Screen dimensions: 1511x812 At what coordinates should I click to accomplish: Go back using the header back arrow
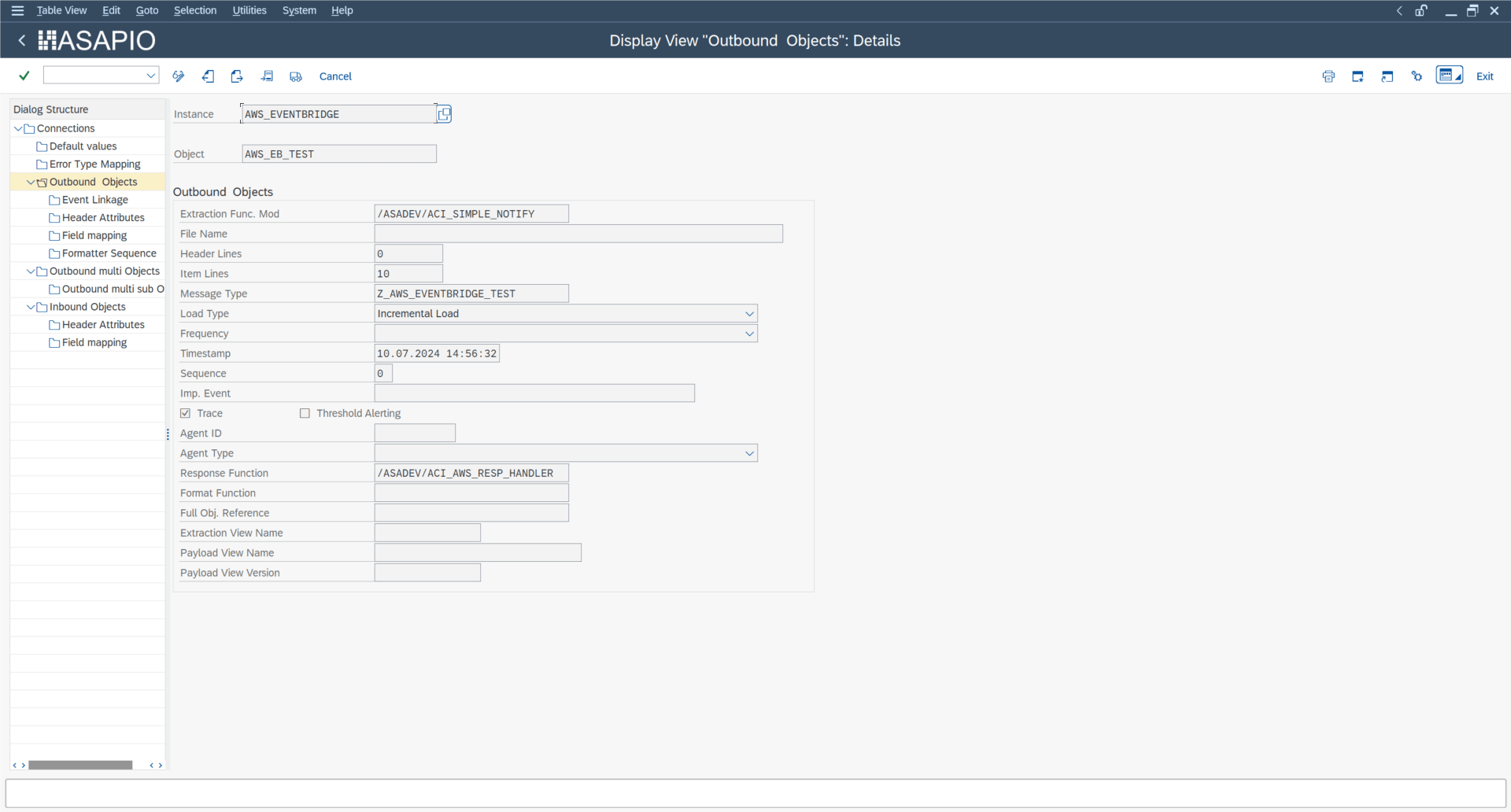pos(22,40)
